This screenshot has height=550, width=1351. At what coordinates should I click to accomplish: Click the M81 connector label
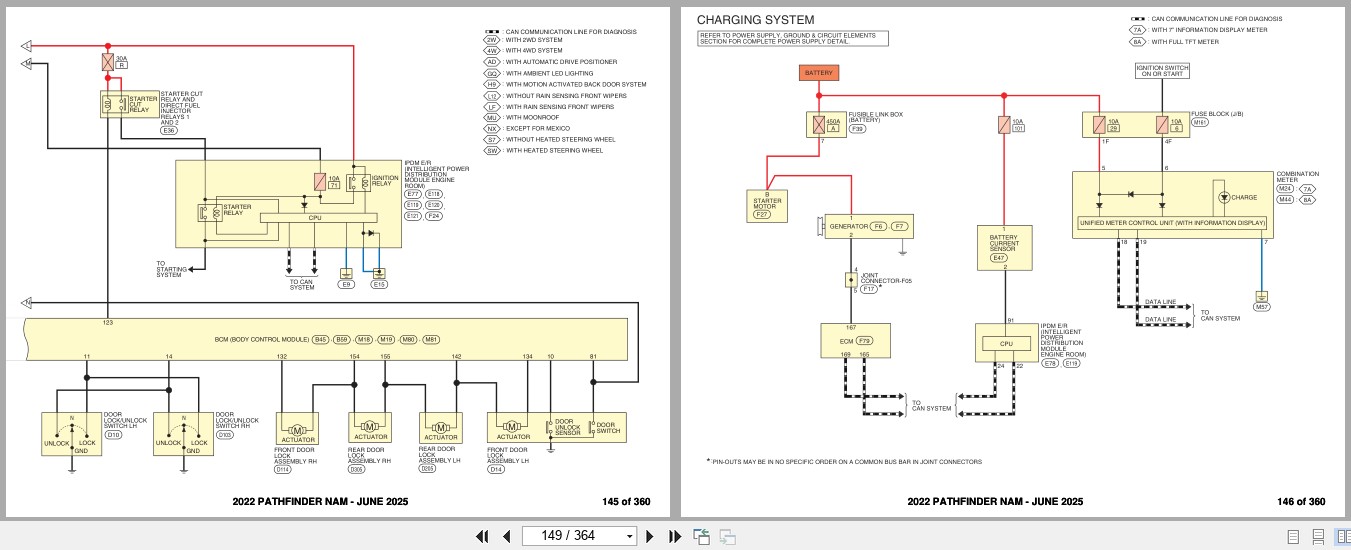point(431,340)
